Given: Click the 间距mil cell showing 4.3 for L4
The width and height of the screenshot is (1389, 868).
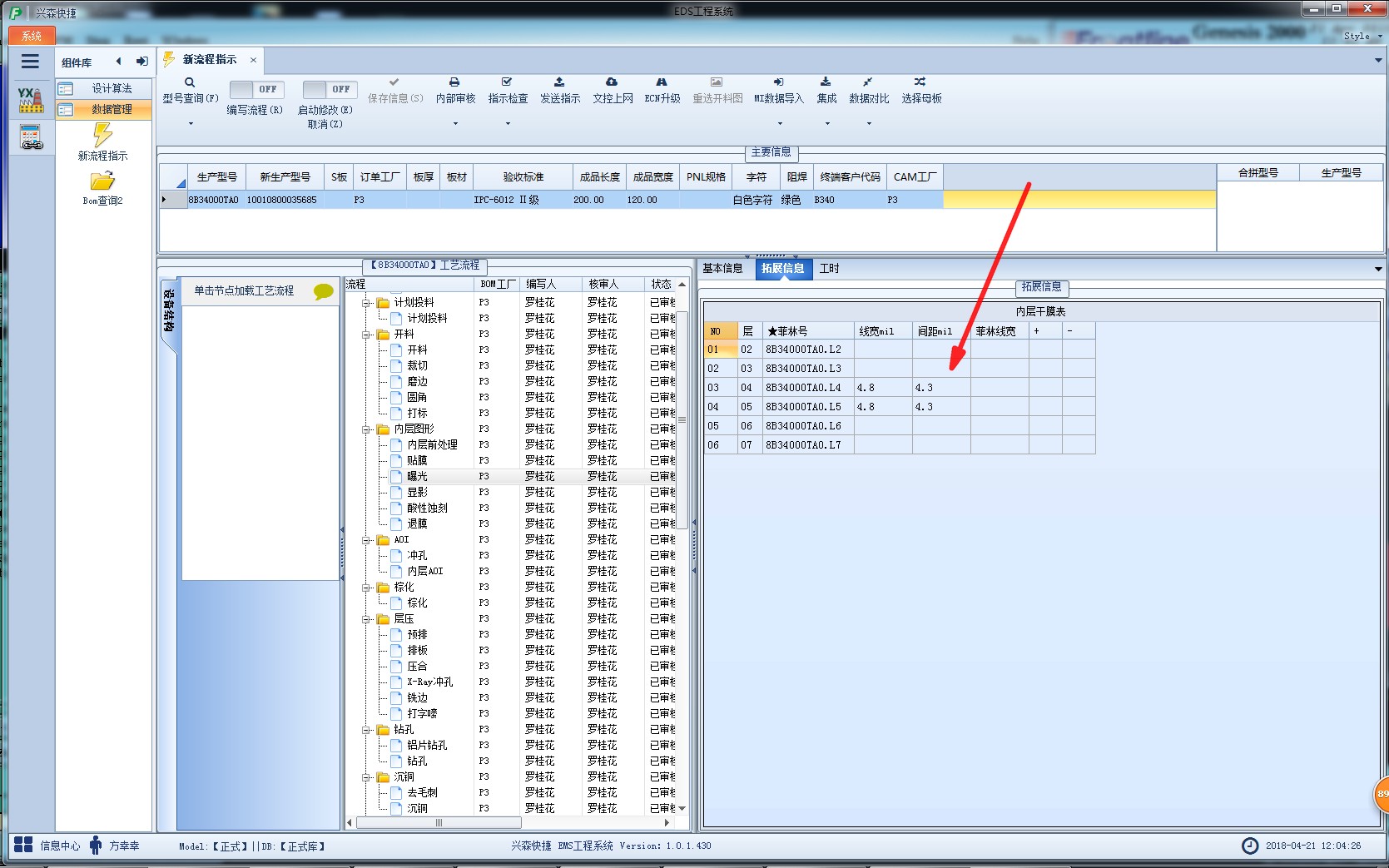Looking at the screenshot, I should tap(941, 388).
